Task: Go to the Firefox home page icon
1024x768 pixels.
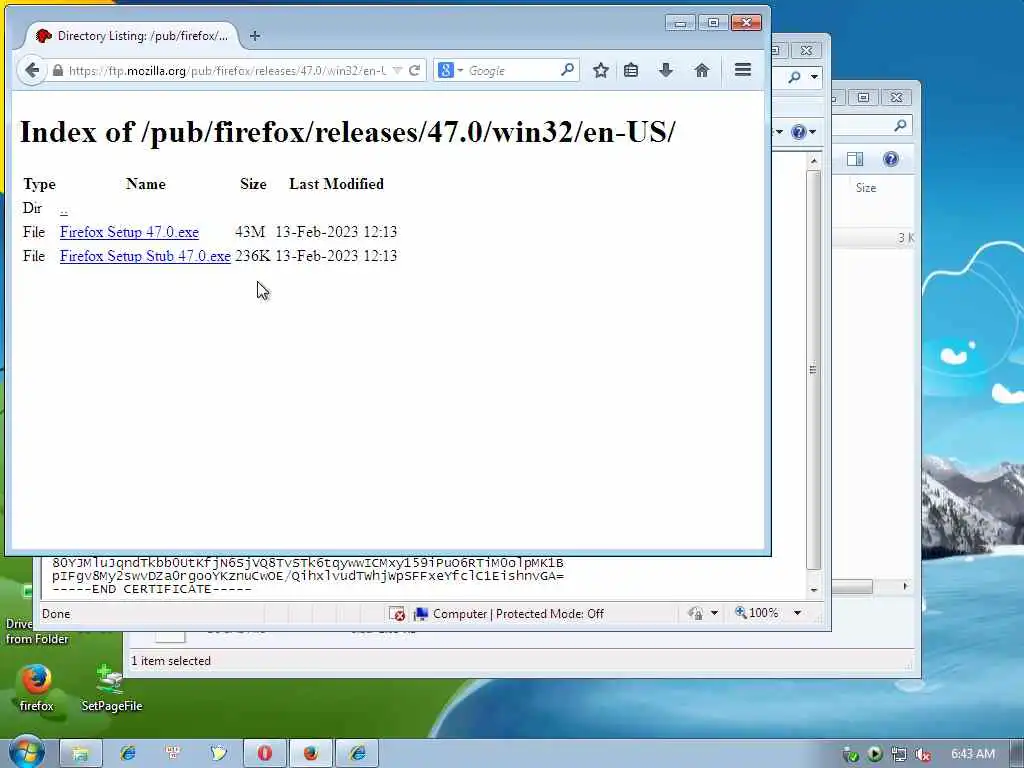Action: pos(701,71)
